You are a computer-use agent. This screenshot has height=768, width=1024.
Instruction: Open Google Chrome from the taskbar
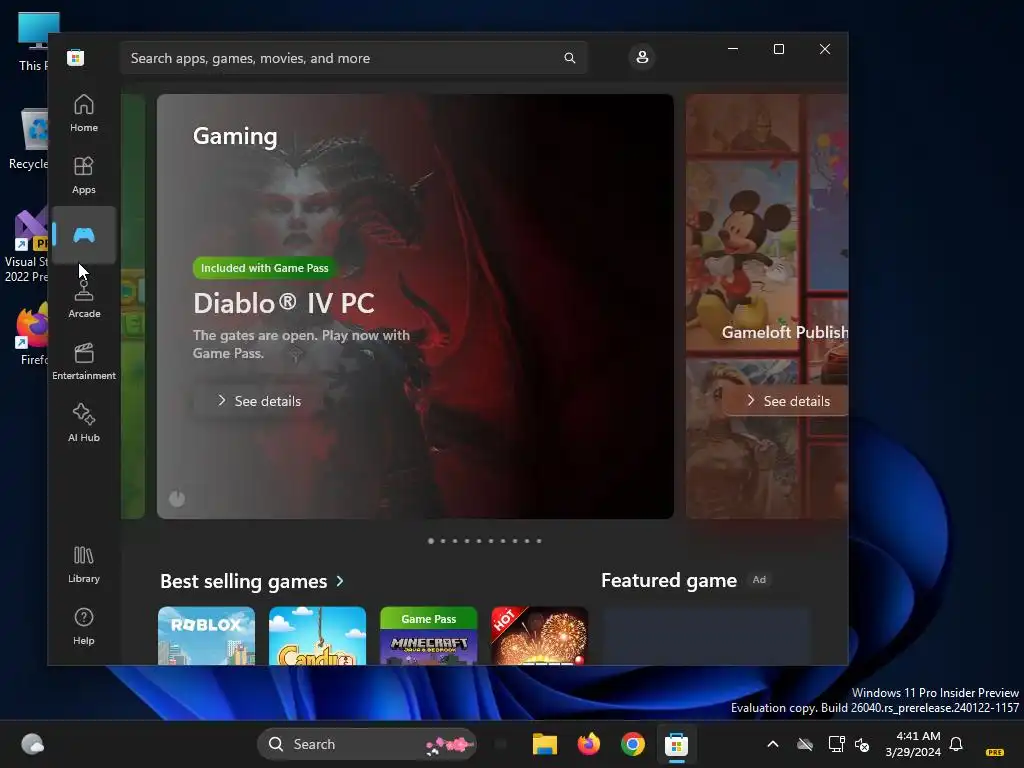(x=632, y=744)
